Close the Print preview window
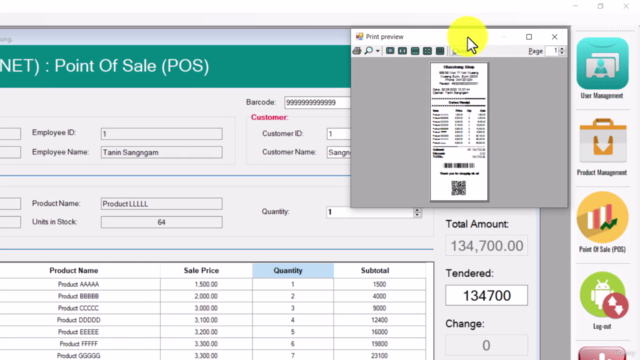Viewport: 640px width, 360px height. click(554, 37)
